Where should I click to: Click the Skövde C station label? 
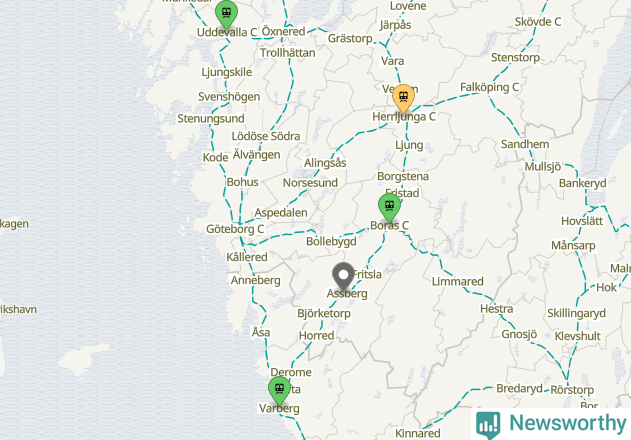(x=538, y=22)
